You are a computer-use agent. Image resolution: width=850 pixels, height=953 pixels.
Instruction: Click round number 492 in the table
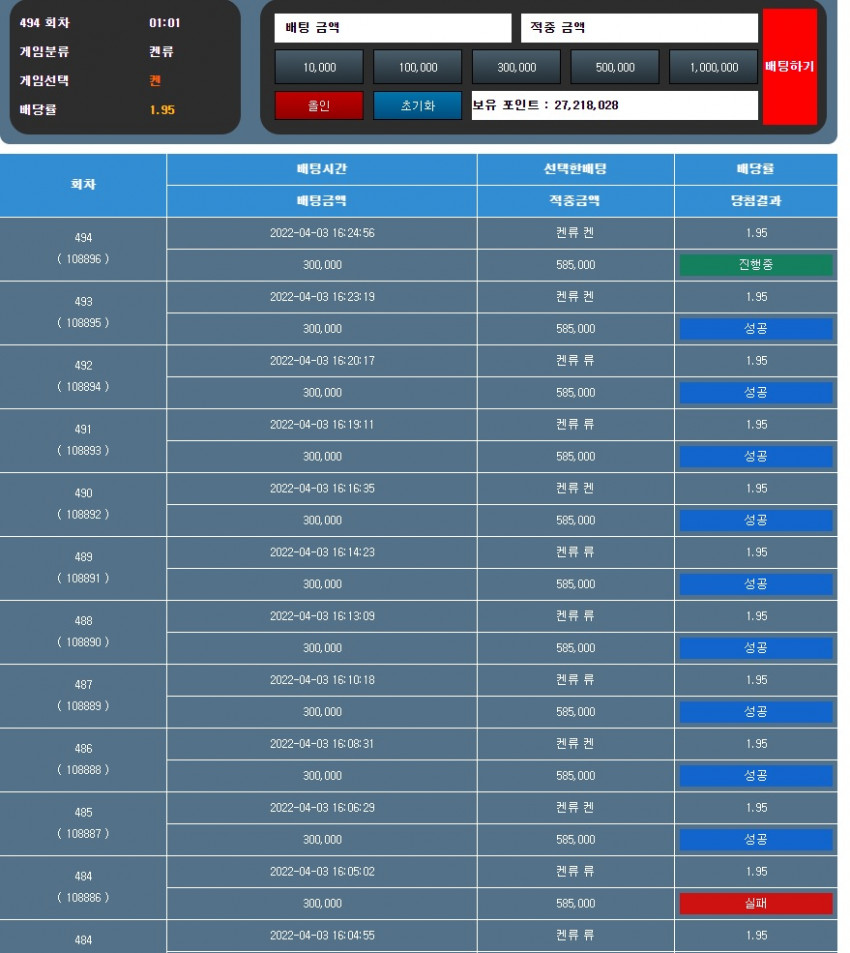pyautogui.click(x=83, y=365)
